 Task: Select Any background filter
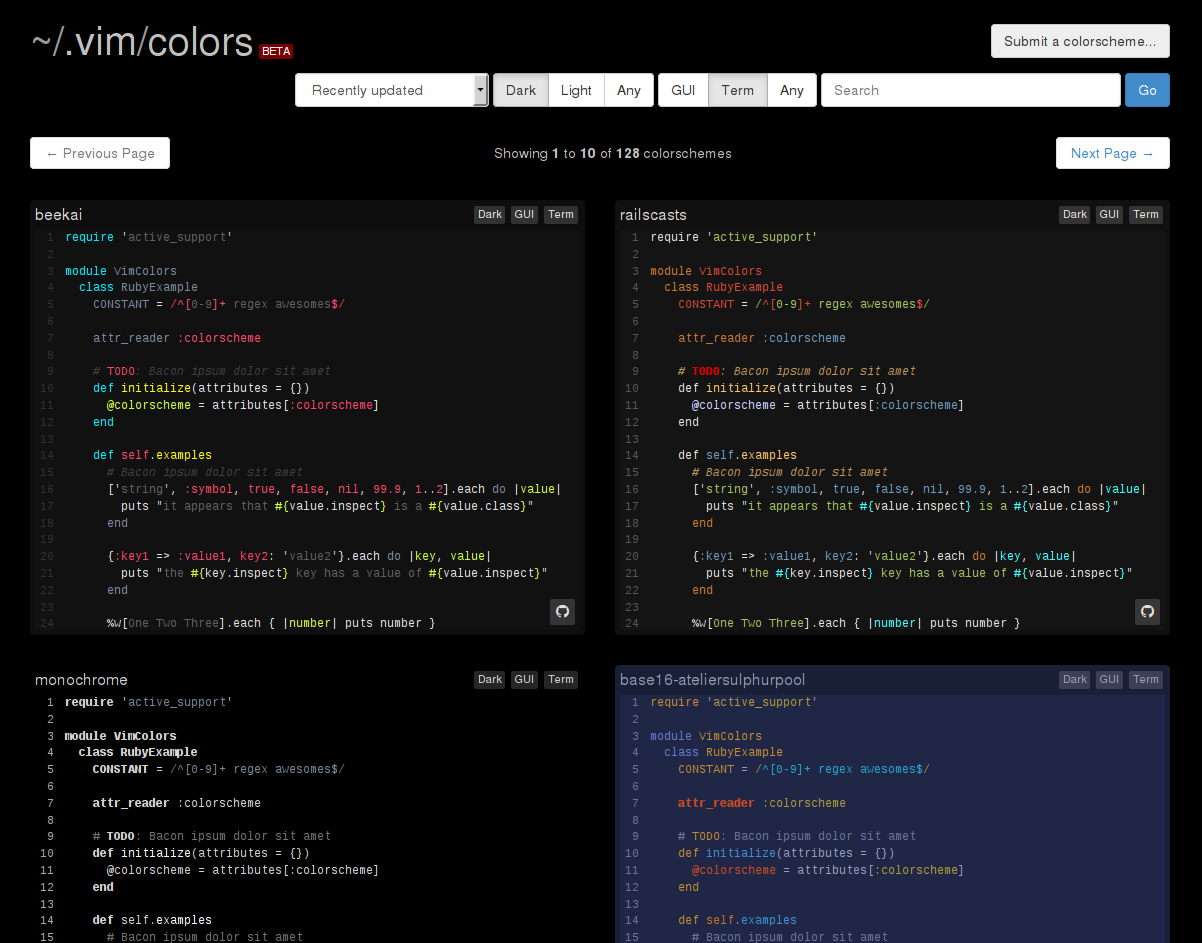click(629, 90)
